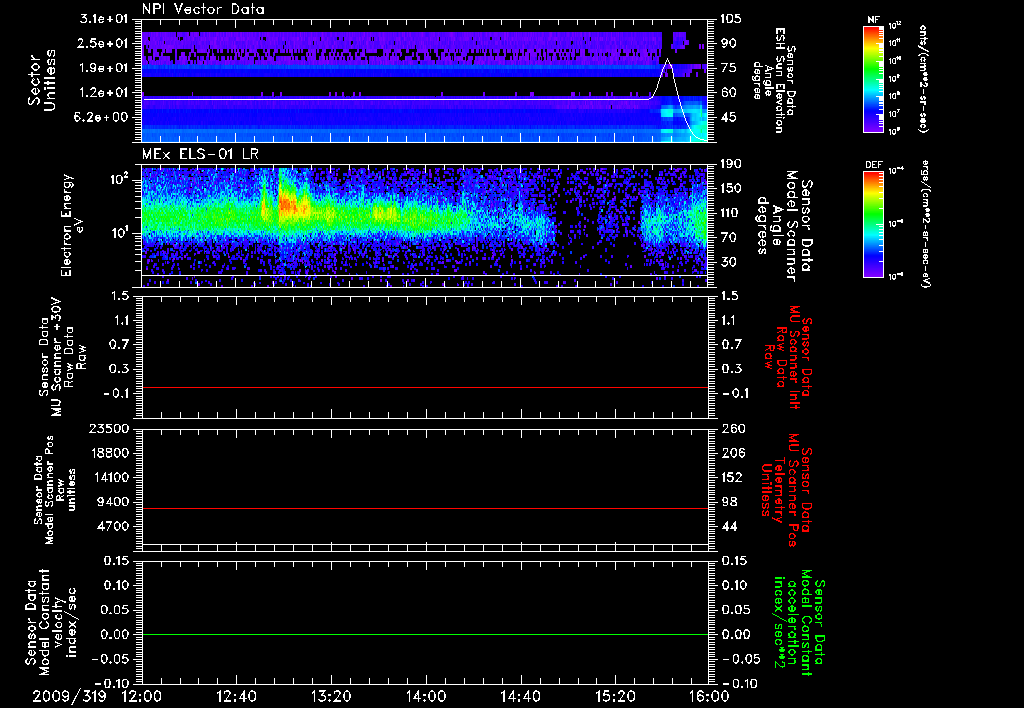Click the red MU Scanner Pos Telemetry label

pos(786,490)
